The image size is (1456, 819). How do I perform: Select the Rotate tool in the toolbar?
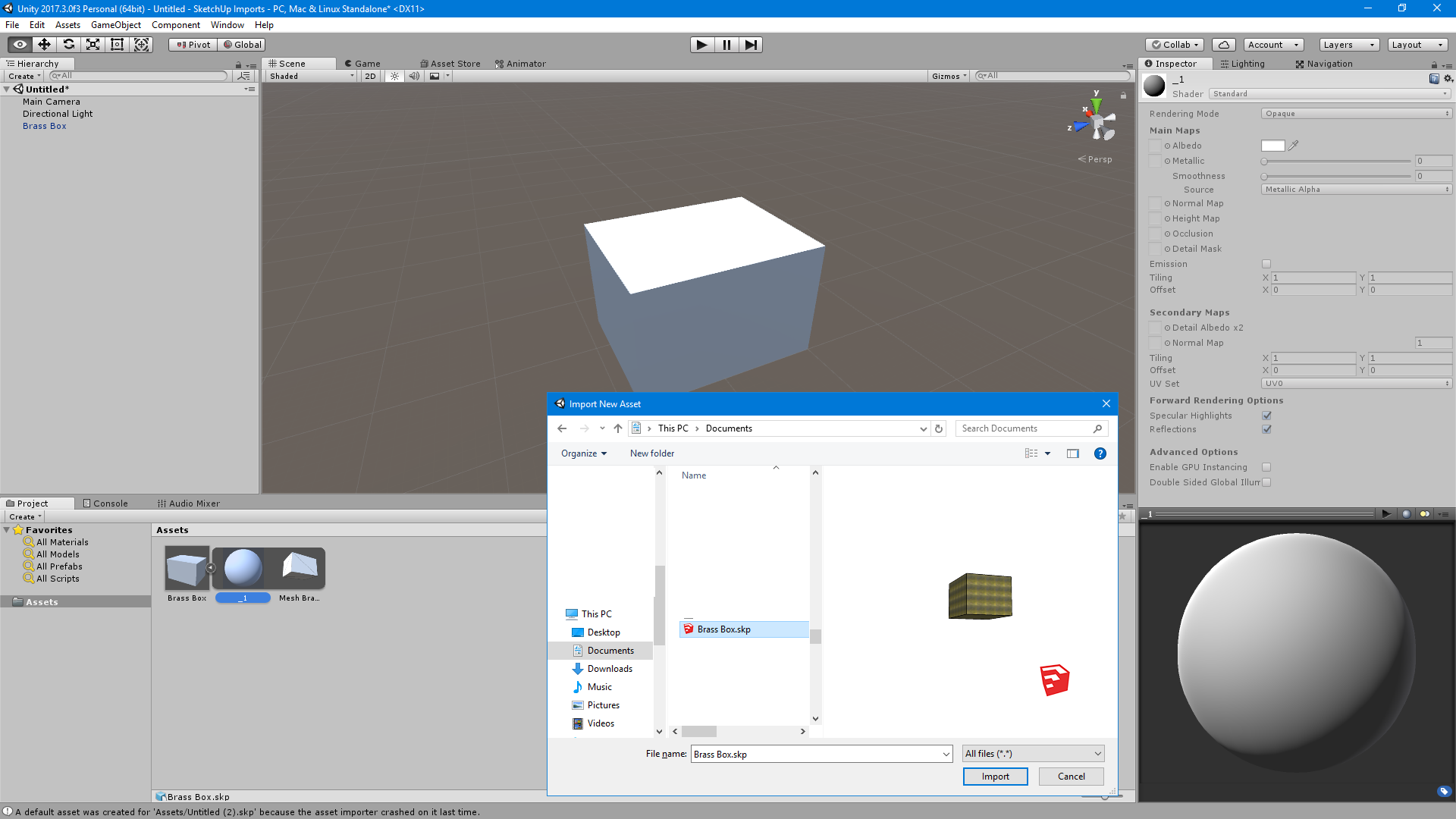click(68, 45)
